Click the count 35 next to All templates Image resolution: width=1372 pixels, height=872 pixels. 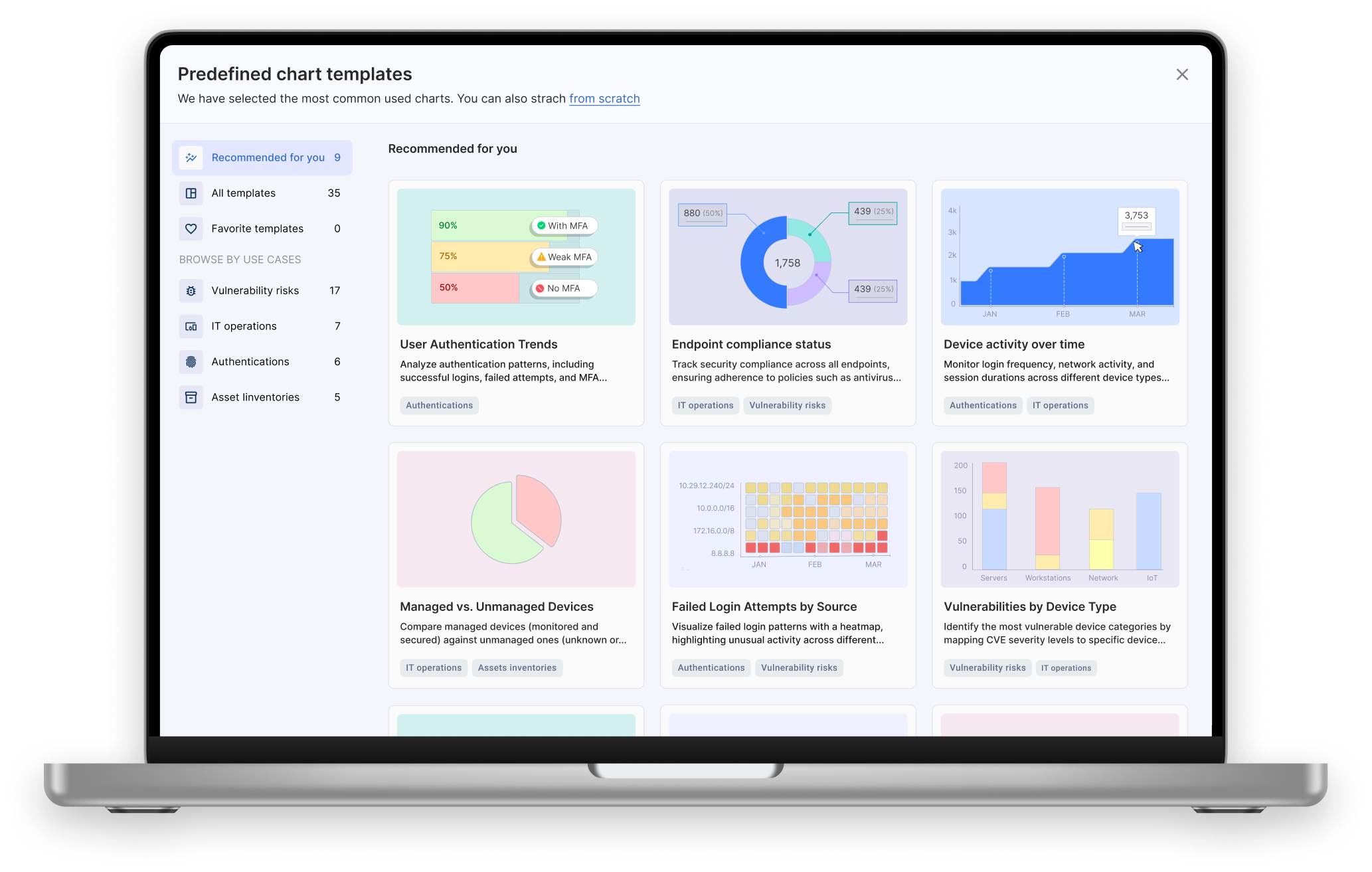pyautogui.click(x=334, y=193)
